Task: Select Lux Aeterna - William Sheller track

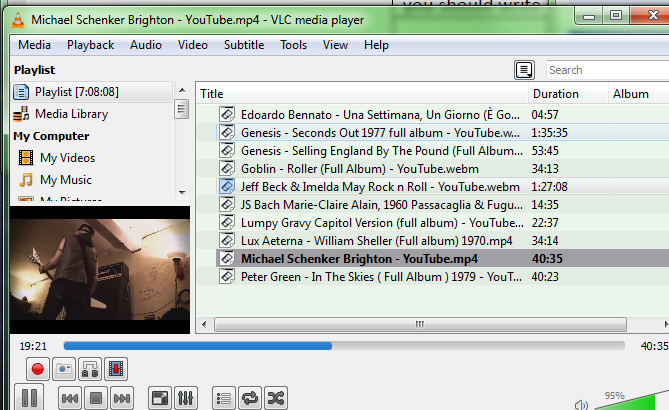Action: (442, 241)
